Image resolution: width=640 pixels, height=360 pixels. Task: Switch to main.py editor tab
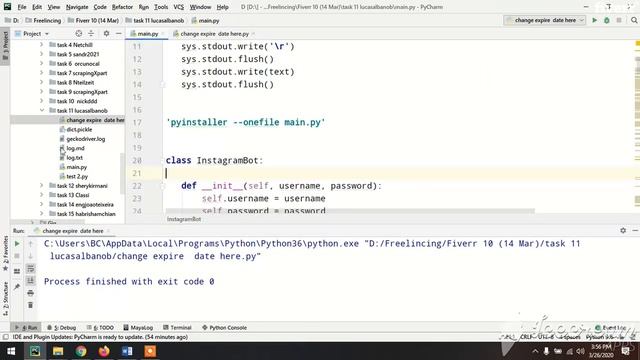147,34
